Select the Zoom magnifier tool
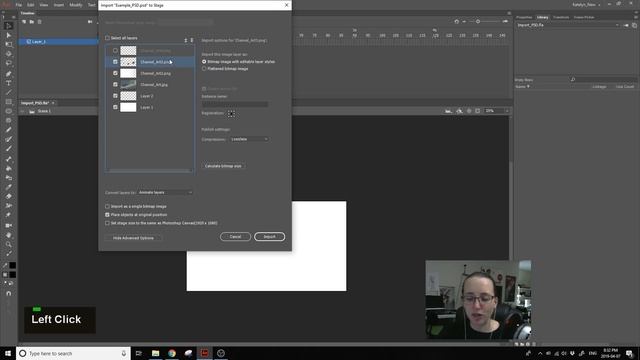This screenshot has width=640, height=360. pyautogui.click(x=9, y=244)
